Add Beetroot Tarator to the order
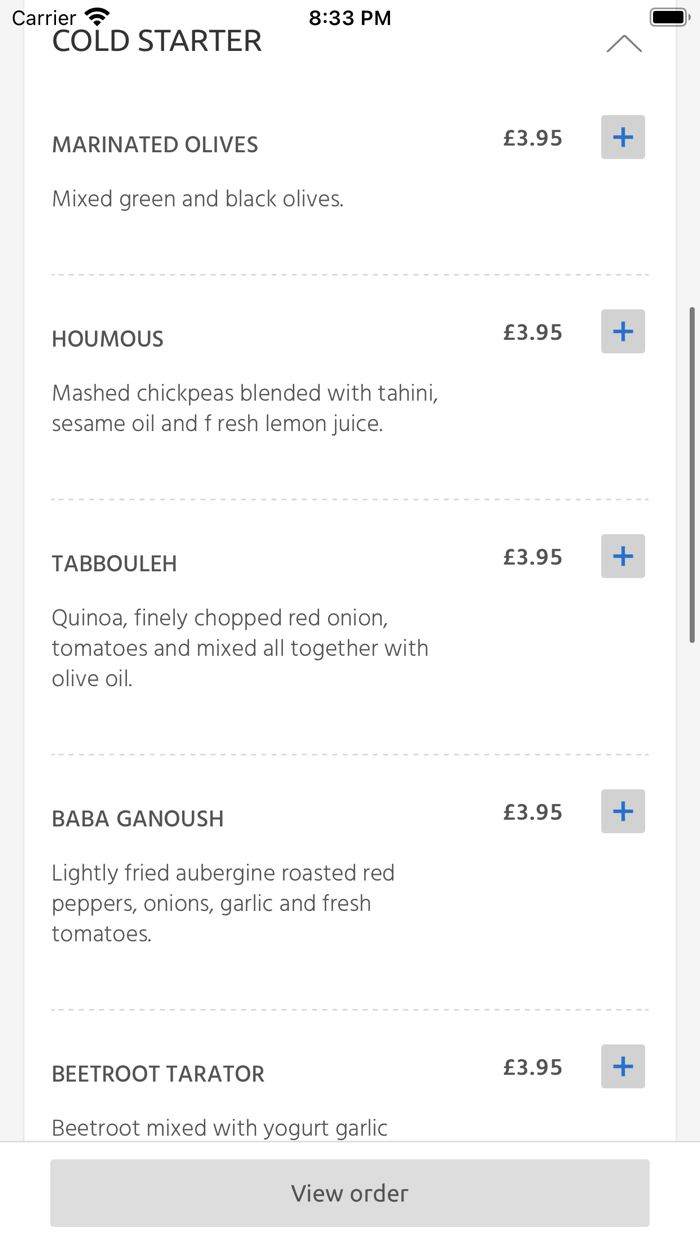Image resolution: width=700 pixels, height=1244 pixels. point(622,1066)
